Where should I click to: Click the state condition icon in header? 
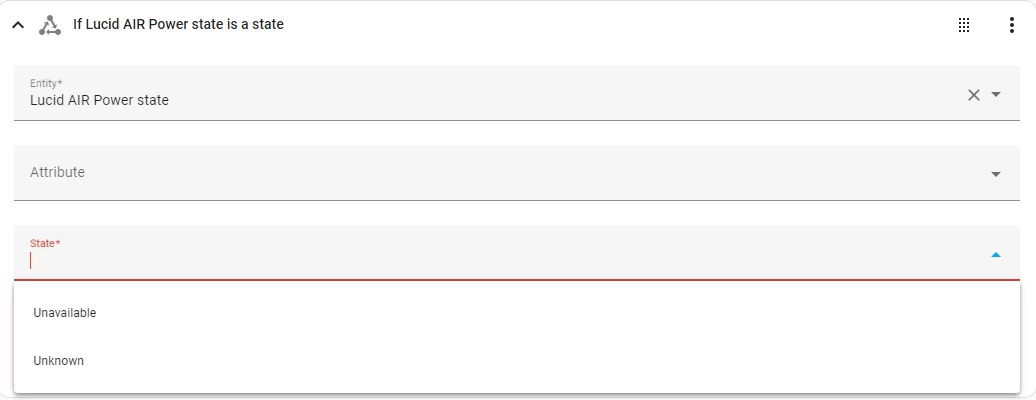coord(50,25)
